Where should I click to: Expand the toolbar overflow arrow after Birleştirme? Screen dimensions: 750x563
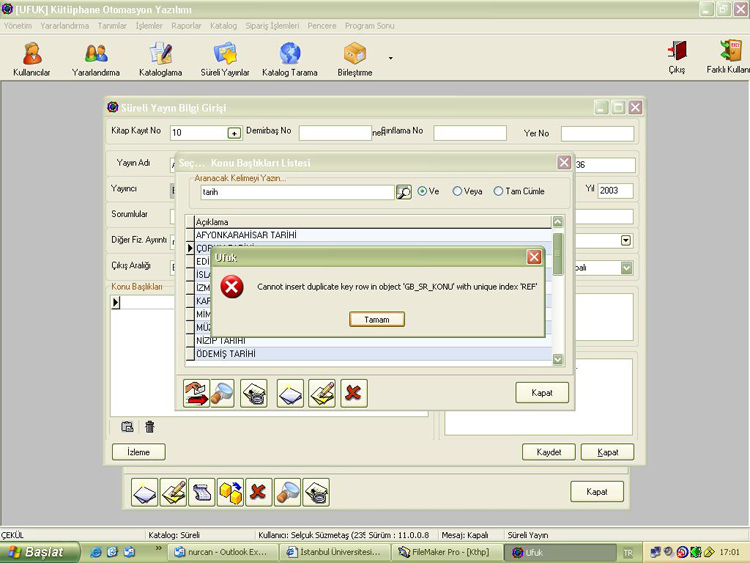390,58
